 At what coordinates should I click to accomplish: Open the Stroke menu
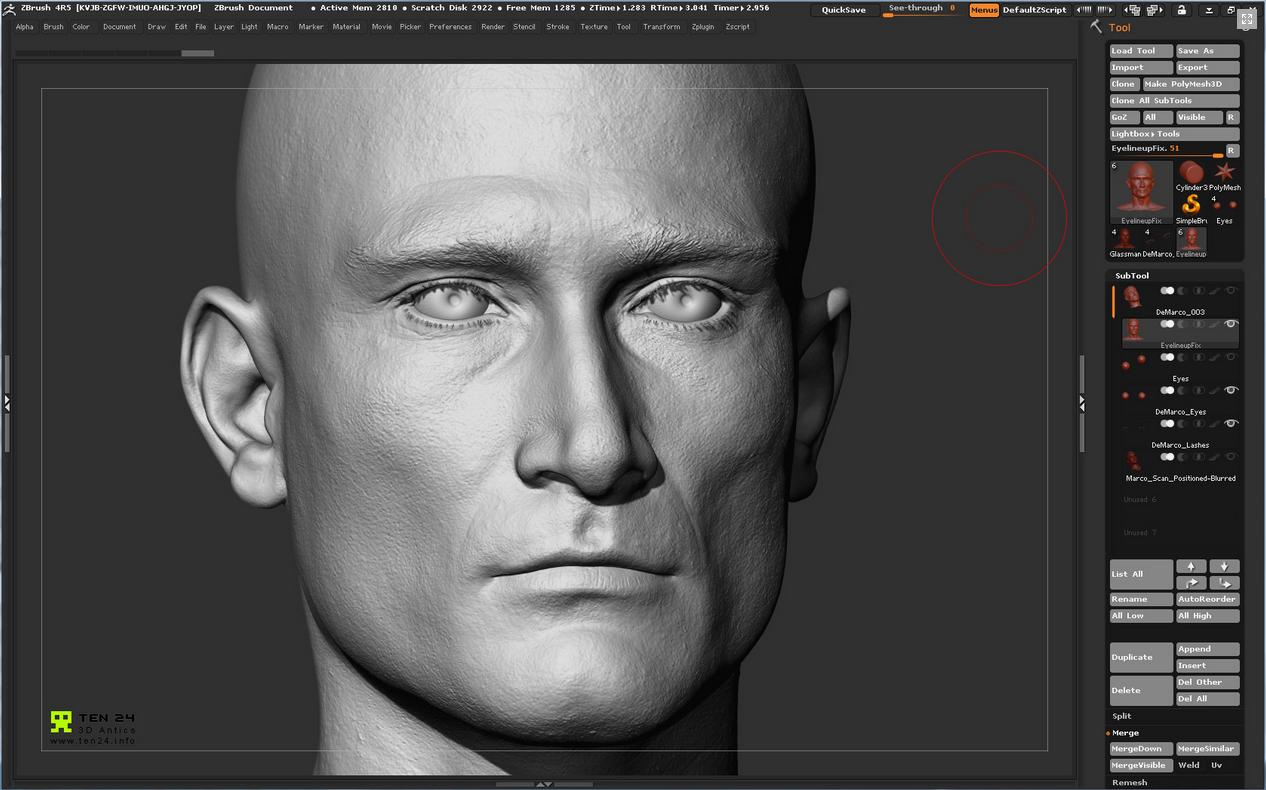pos(557,27)
